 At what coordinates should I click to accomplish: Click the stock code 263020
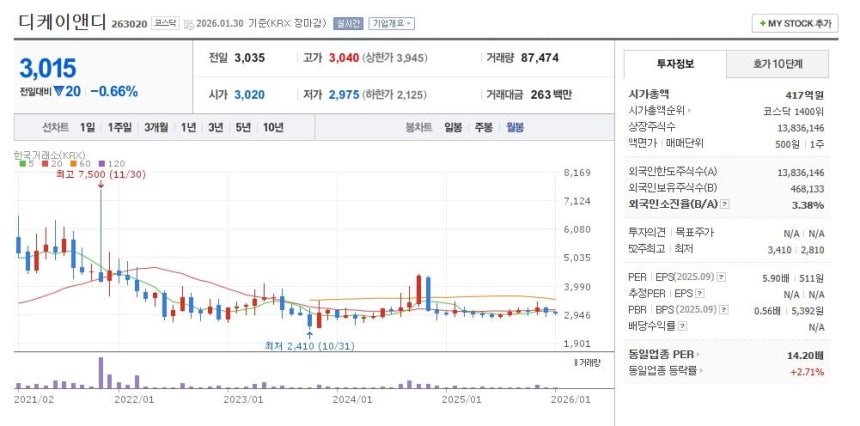[x=129, y=24]
